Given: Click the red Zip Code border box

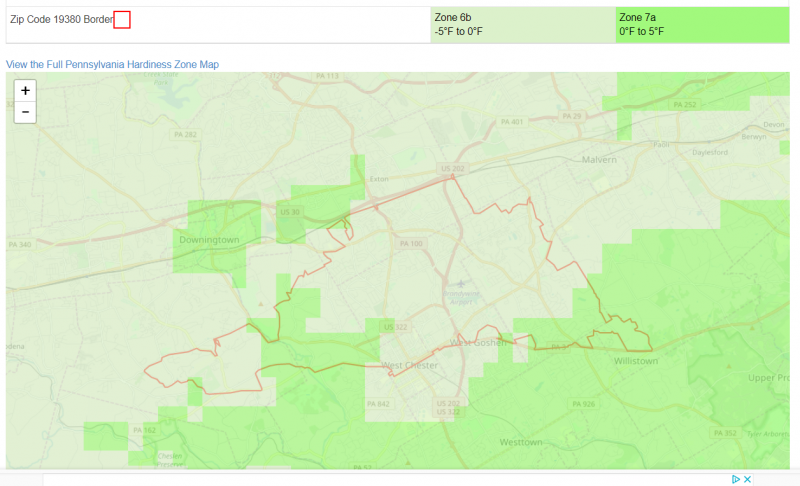Looking at the screenshot, I should (x=122, y=20).
